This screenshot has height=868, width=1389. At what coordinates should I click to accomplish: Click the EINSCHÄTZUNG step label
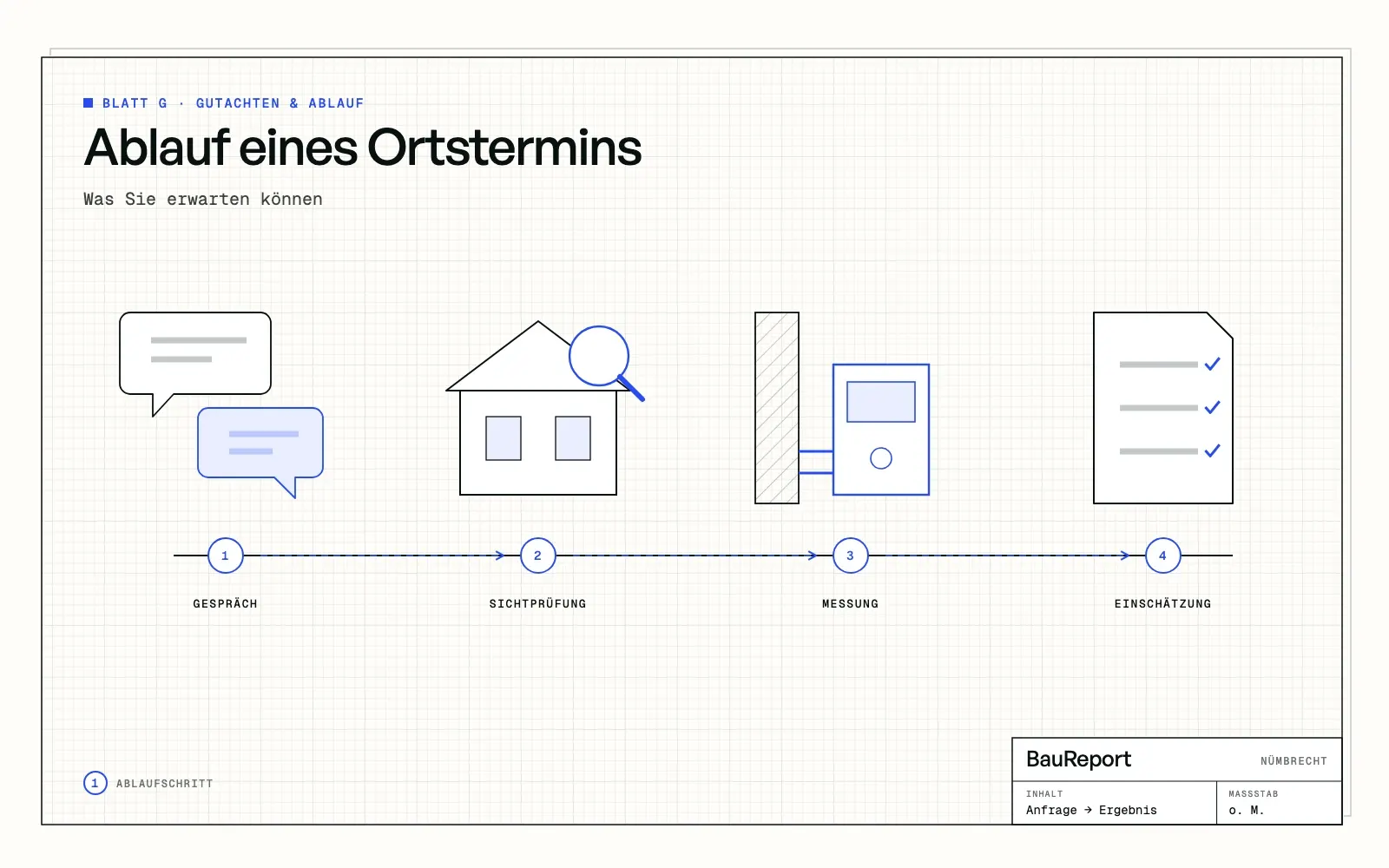click(x=1163, y=603)
